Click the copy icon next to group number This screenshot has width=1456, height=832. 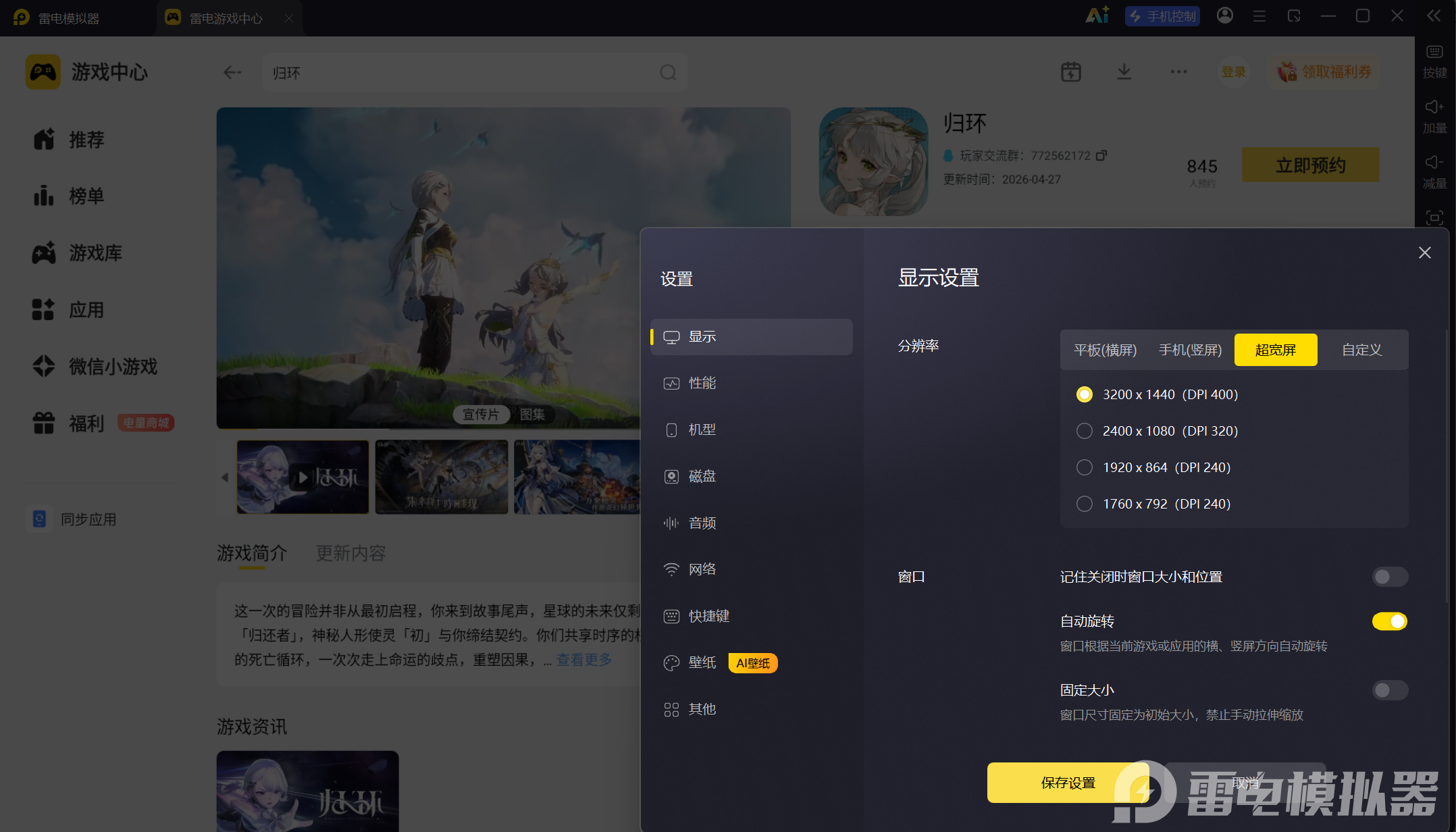click(x=1101, y=155)
